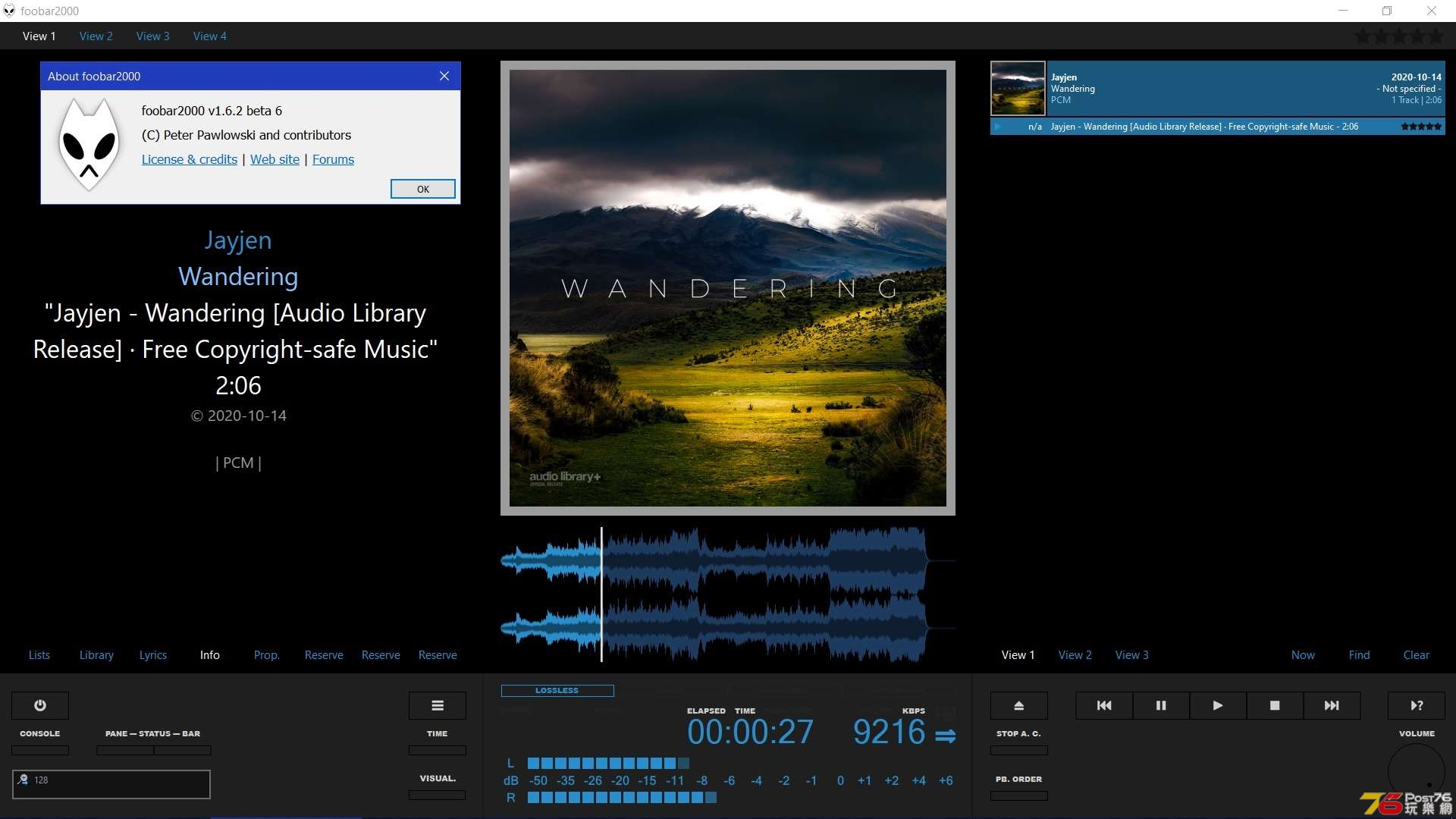Click the Stop playback button
Viewport: 1456px width, 819px height.
(1273, 705)
